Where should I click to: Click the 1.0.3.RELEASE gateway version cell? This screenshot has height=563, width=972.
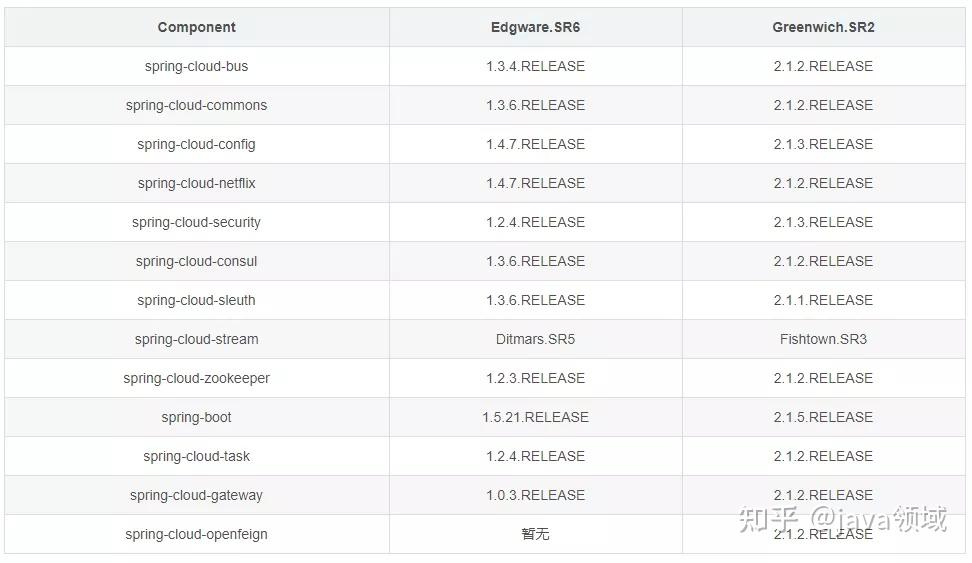[535, 495]
